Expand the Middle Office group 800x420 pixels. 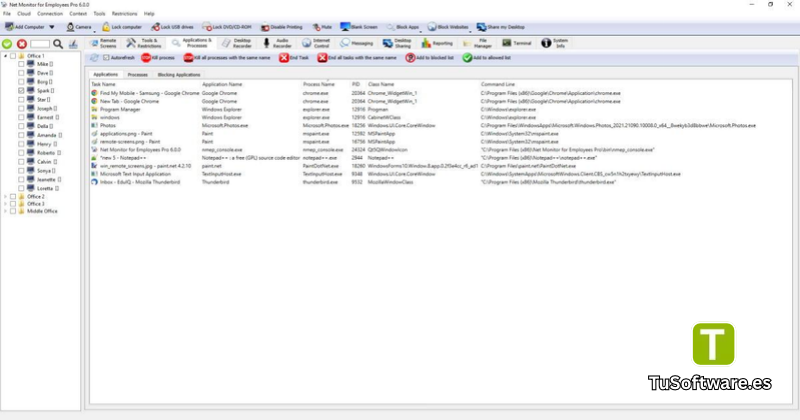click(6, 211)
